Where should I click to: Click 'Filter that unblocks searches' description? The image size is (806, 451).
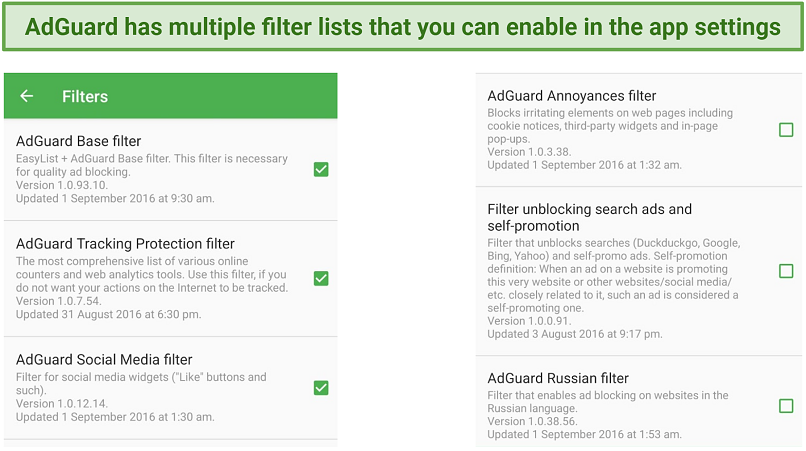click(614, 276)
